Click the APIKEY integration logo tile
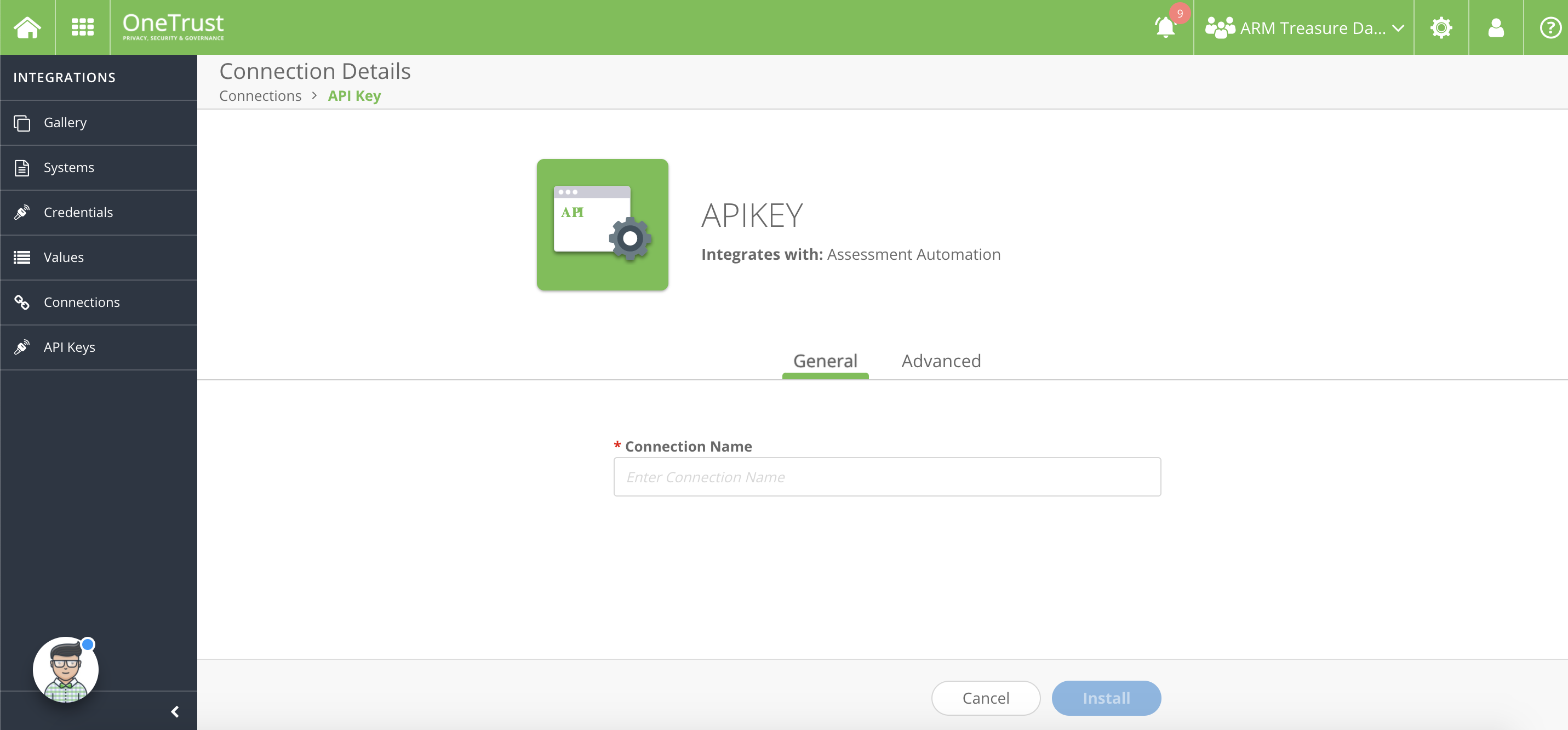This screenshot has width=1568, height=730. click(x=602, y=225)
